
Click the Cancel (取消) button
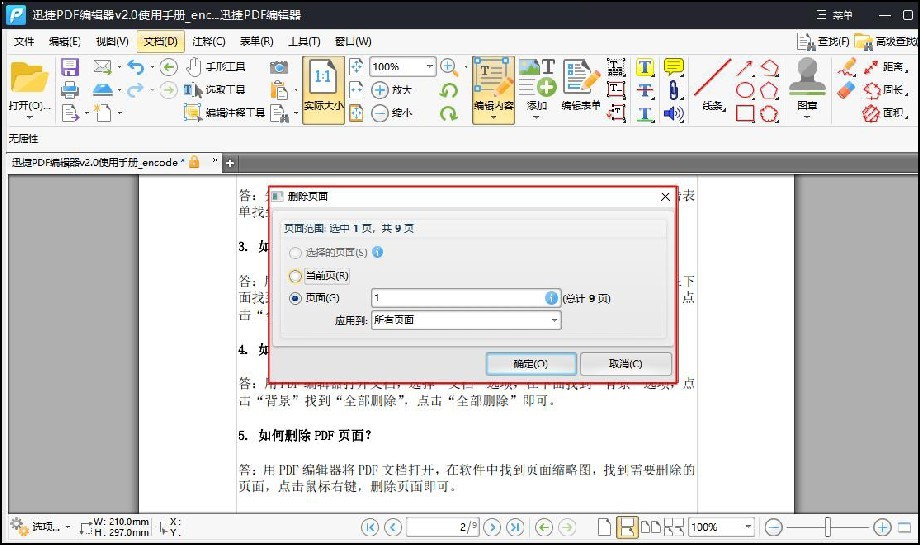coord(625,364)
